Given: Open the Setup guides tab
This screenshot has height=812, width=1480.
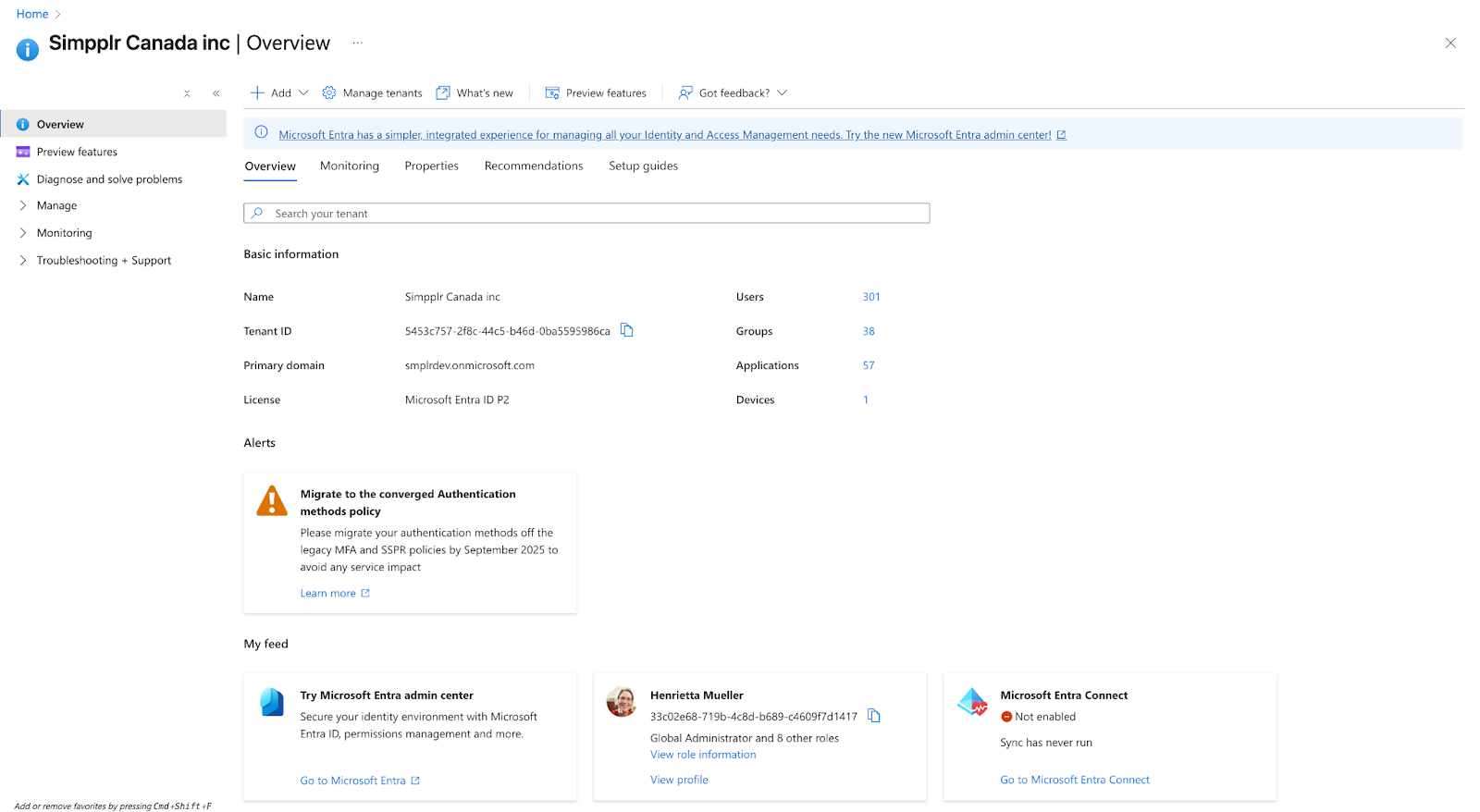Looking at the screenshot, I should pyautogui.click(x=643, y=166).
